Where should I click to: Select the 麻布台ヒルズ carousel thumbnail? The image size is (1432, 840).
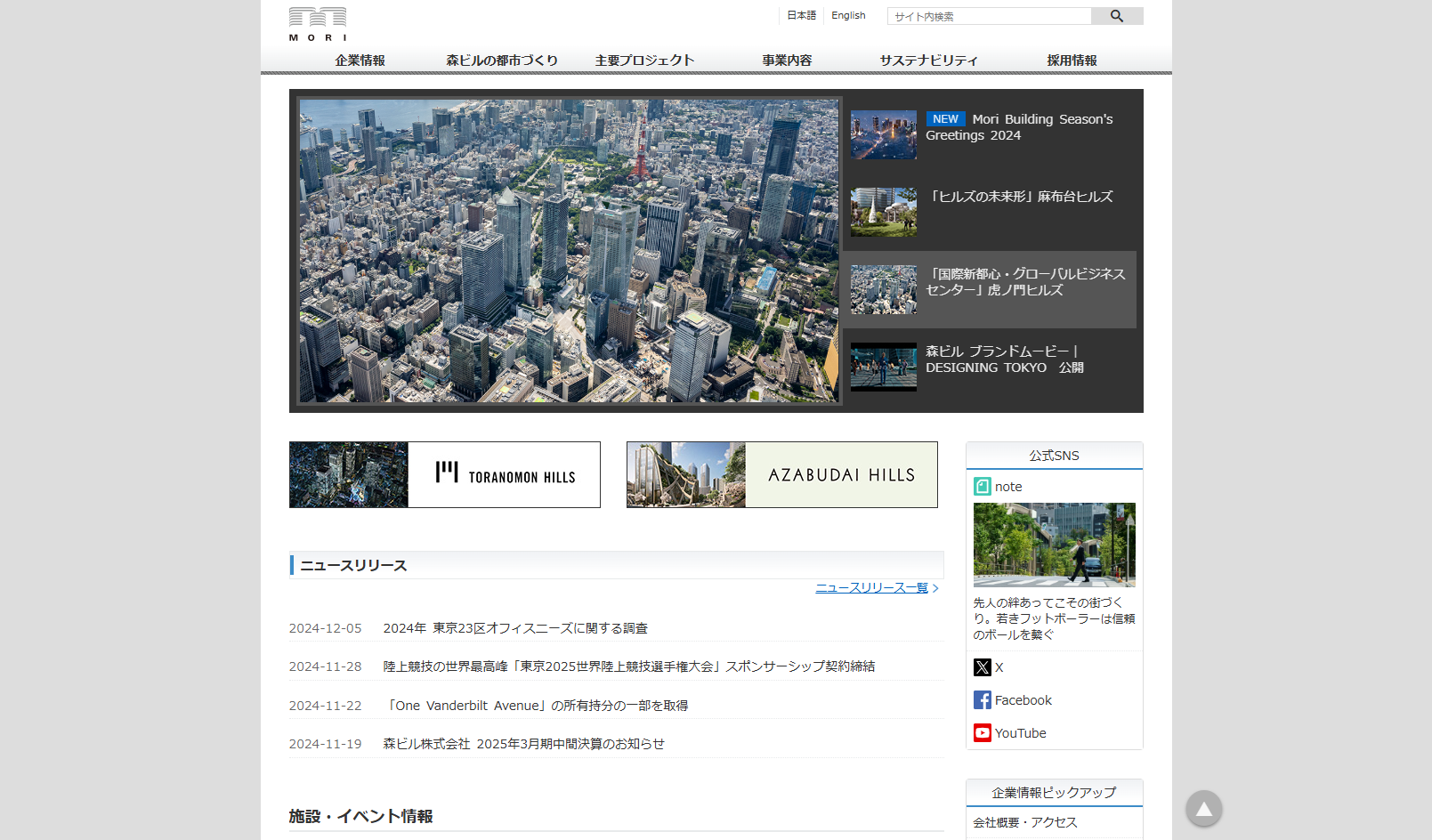tap(883, 212)
